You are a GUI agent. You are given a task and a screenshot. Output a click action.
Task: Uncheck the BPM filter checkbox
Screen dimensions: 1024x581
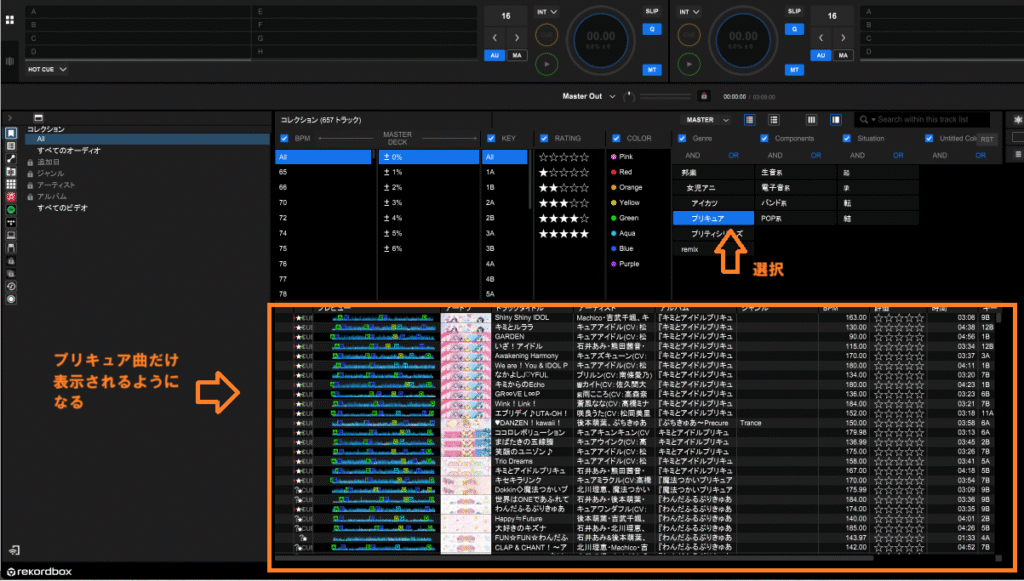pos(285,139)
